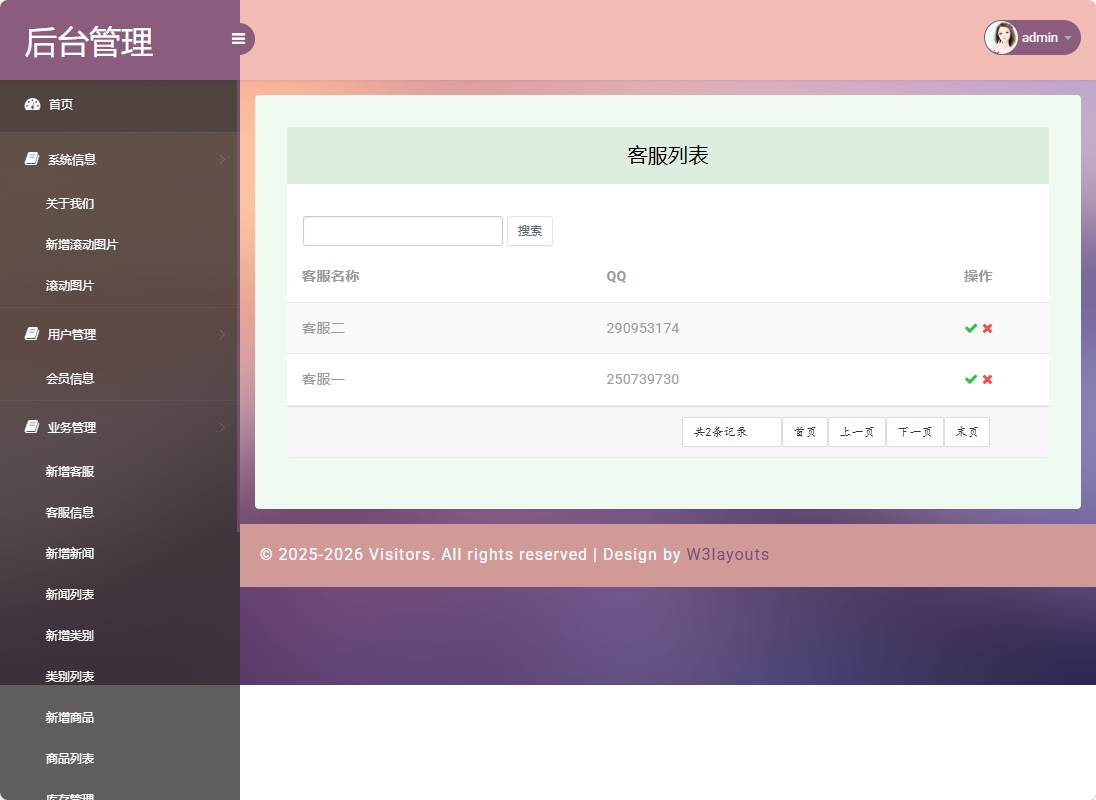Open 新增客服 from the sidebar
The image size is (1096, 800).
[x=69, y=471]
